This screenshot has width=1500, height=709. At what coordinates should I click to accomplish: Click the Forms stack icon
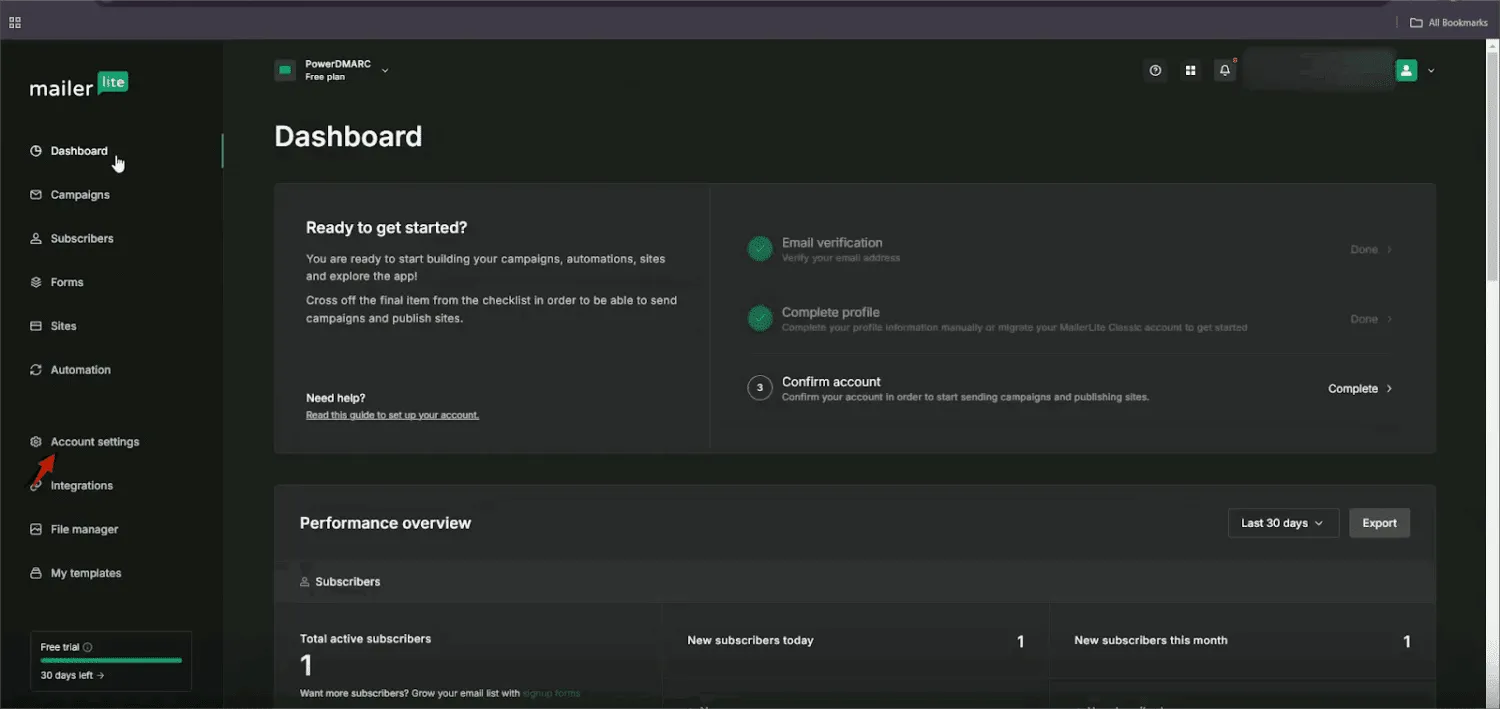[36, 282]
